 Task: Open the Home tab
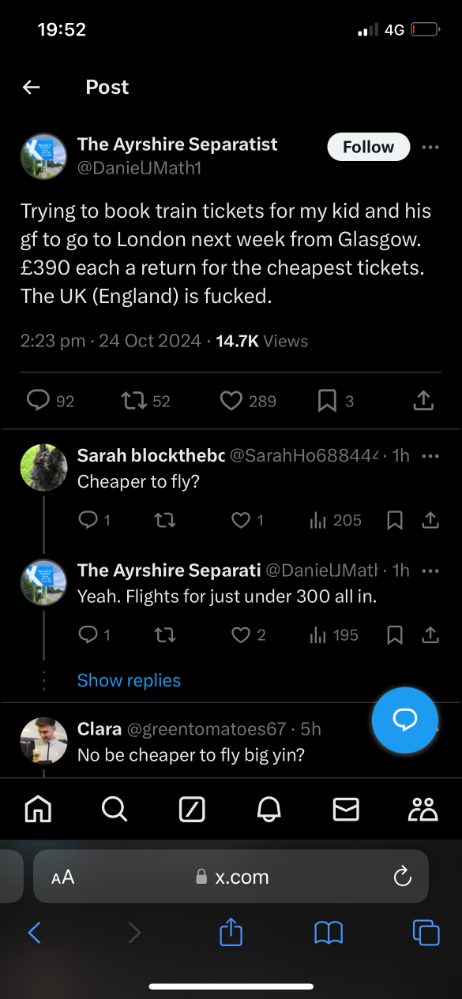tap(38, 809)
